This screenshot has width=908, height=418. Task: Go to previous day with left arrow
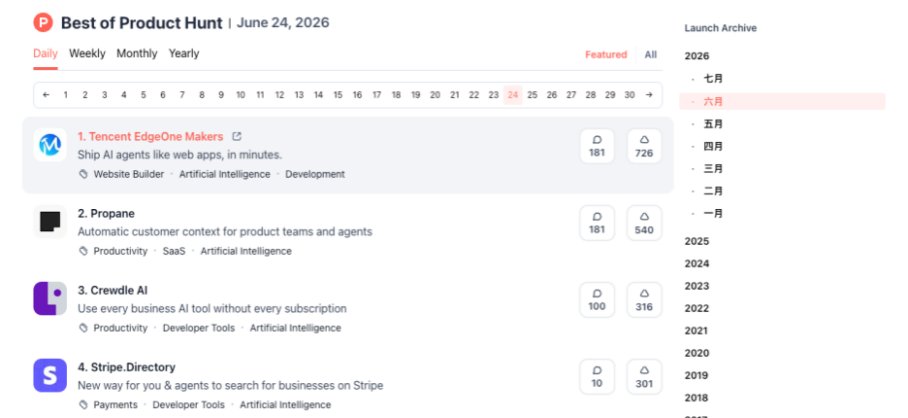[x=46, y=95]
